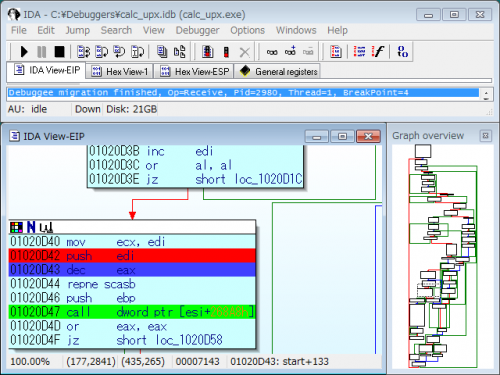
Task: Click the delete breakpoint X icon
Action: (244, 52)
